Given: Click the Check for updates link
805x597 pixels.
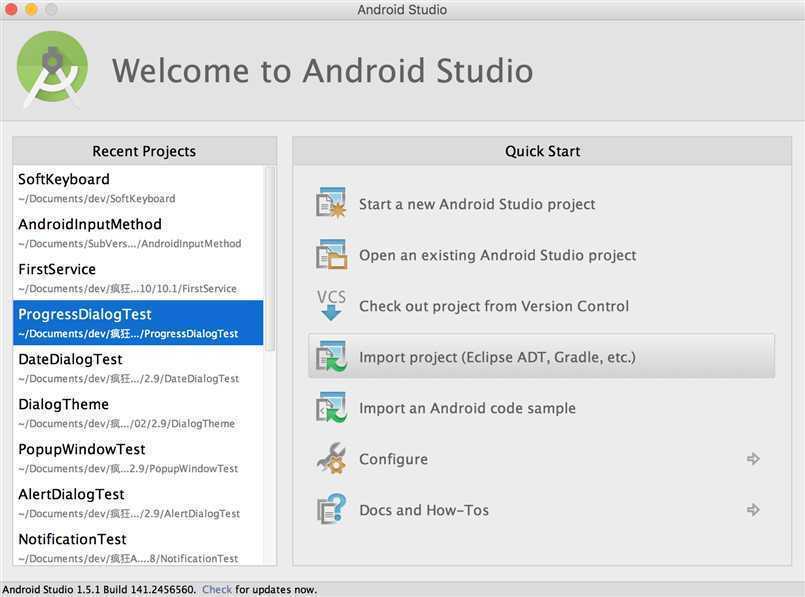Looking at the screenshot, I should [217, 589].
